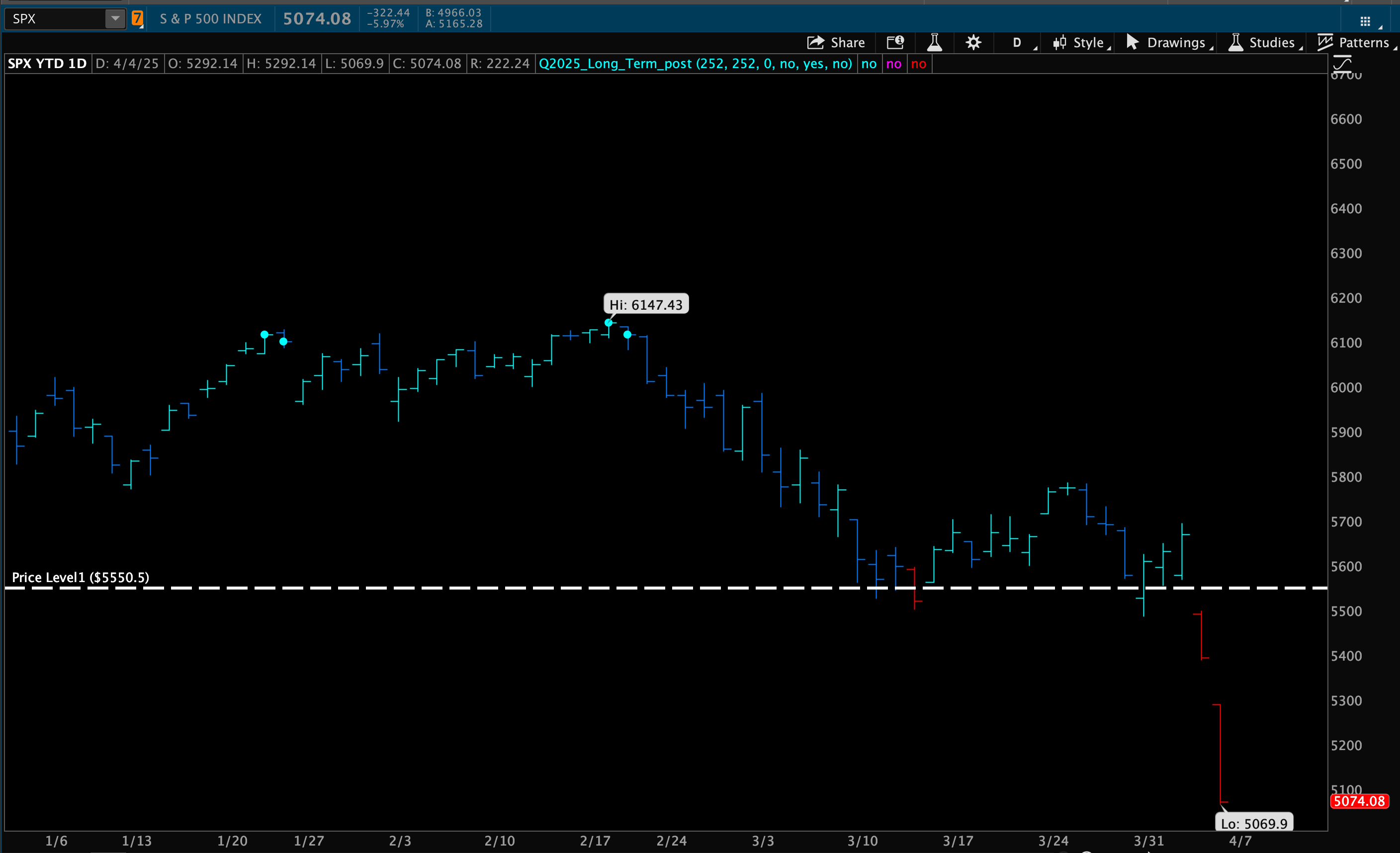The image size is (1400, 853).
Task: Click the orange symbol link icon
Action: coord(137,19)
